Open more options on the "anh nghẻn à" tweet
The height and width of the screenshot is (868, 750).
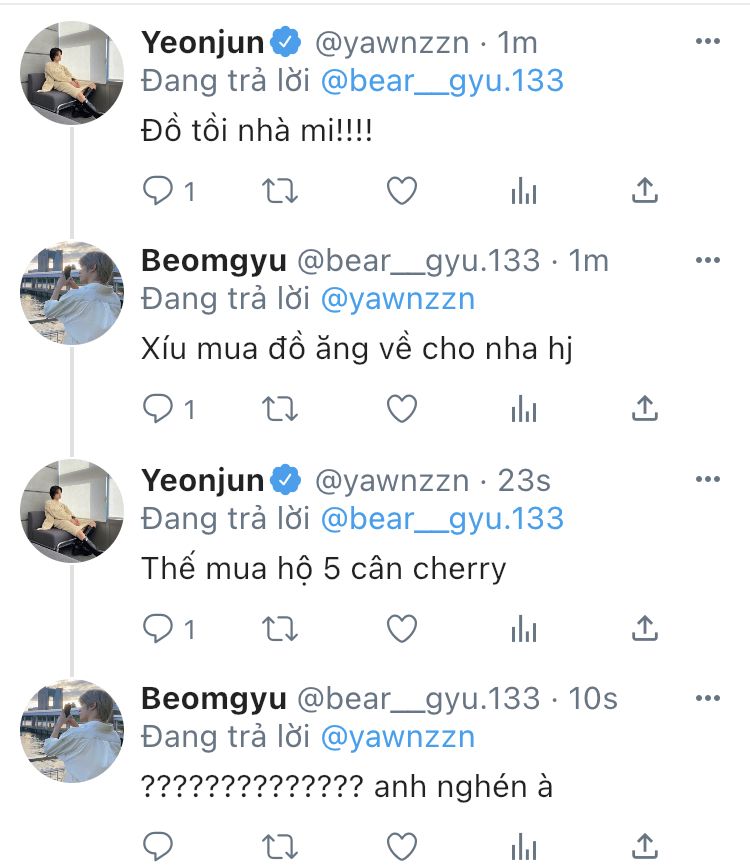point(707,697)
